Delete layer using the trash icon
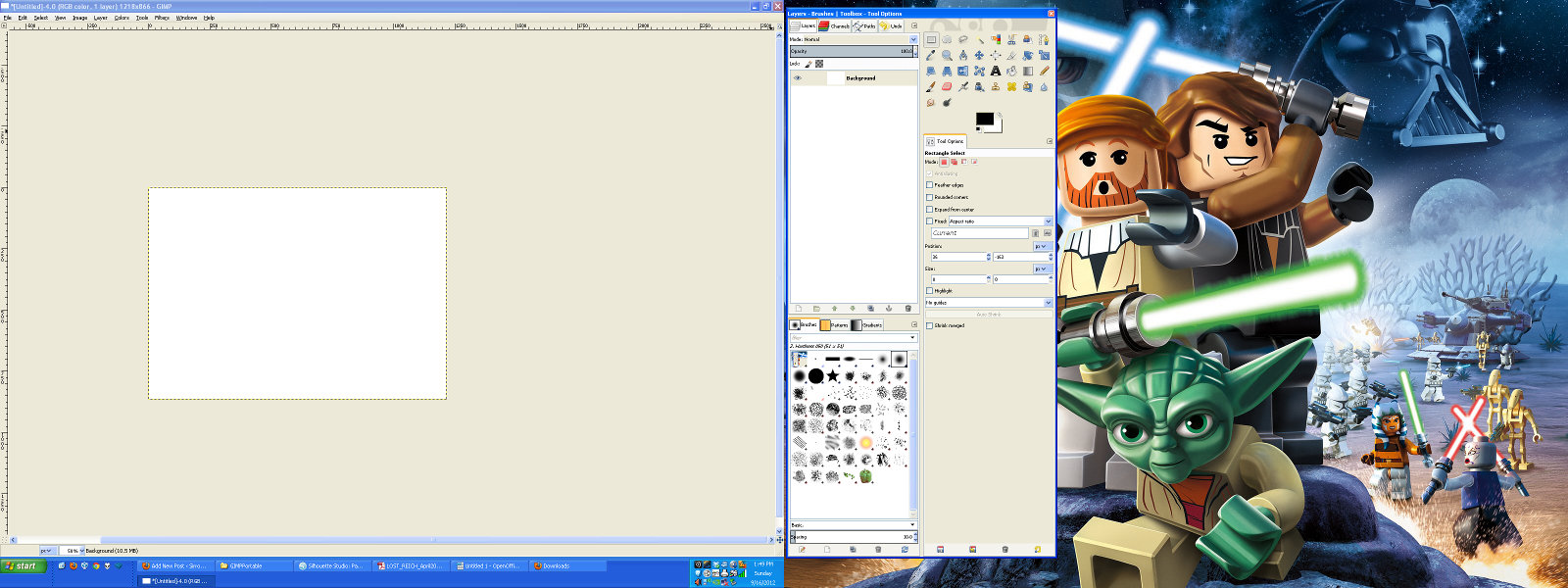This screenshot has width=1568, height=588. pos(907,309)
